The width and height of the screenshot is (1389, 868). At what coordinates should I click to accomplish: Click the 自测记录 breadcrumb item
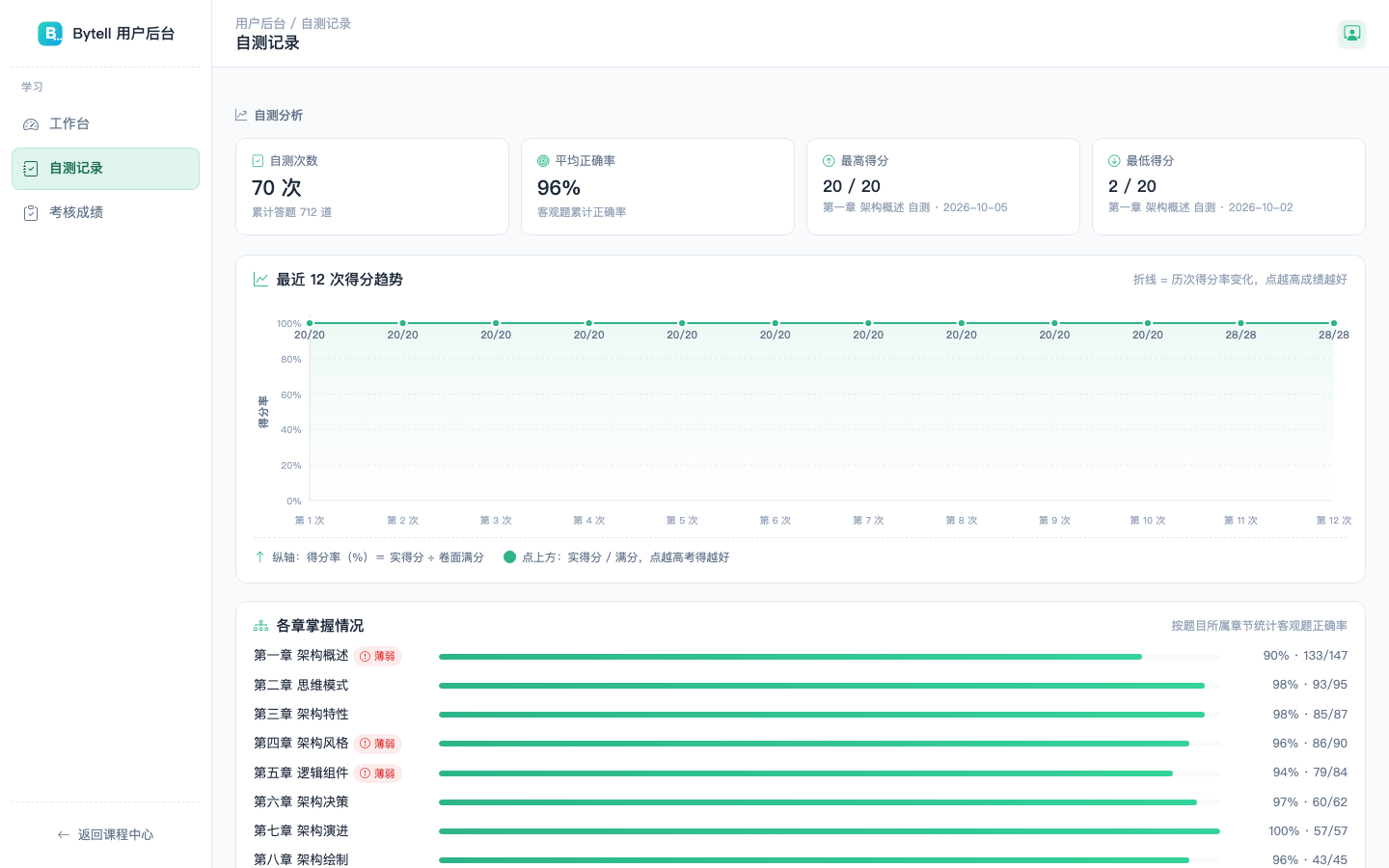tap(326, 23)
